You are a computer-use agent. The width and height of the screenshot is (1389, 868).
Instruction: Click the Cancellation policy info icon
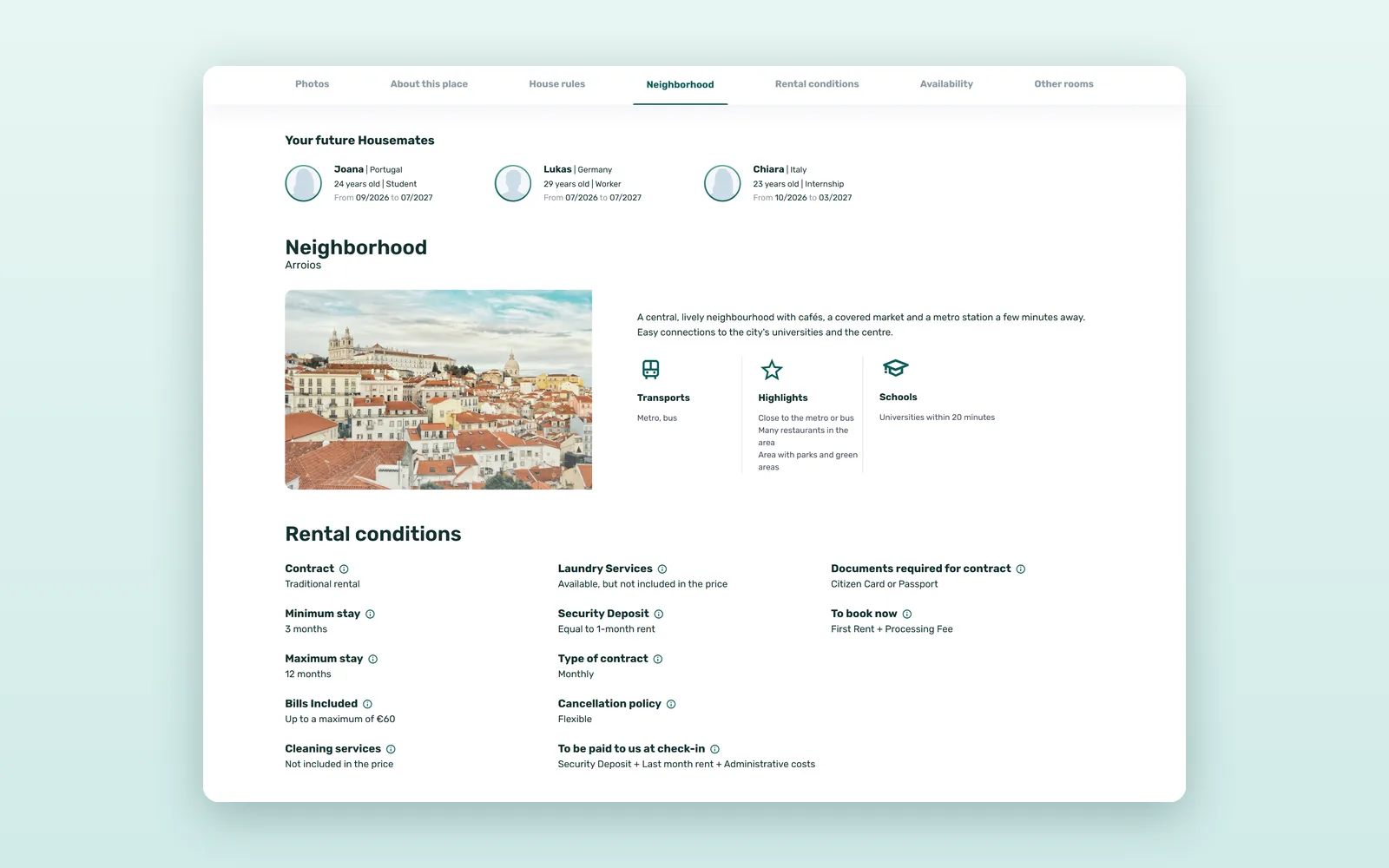pos(671,705)
